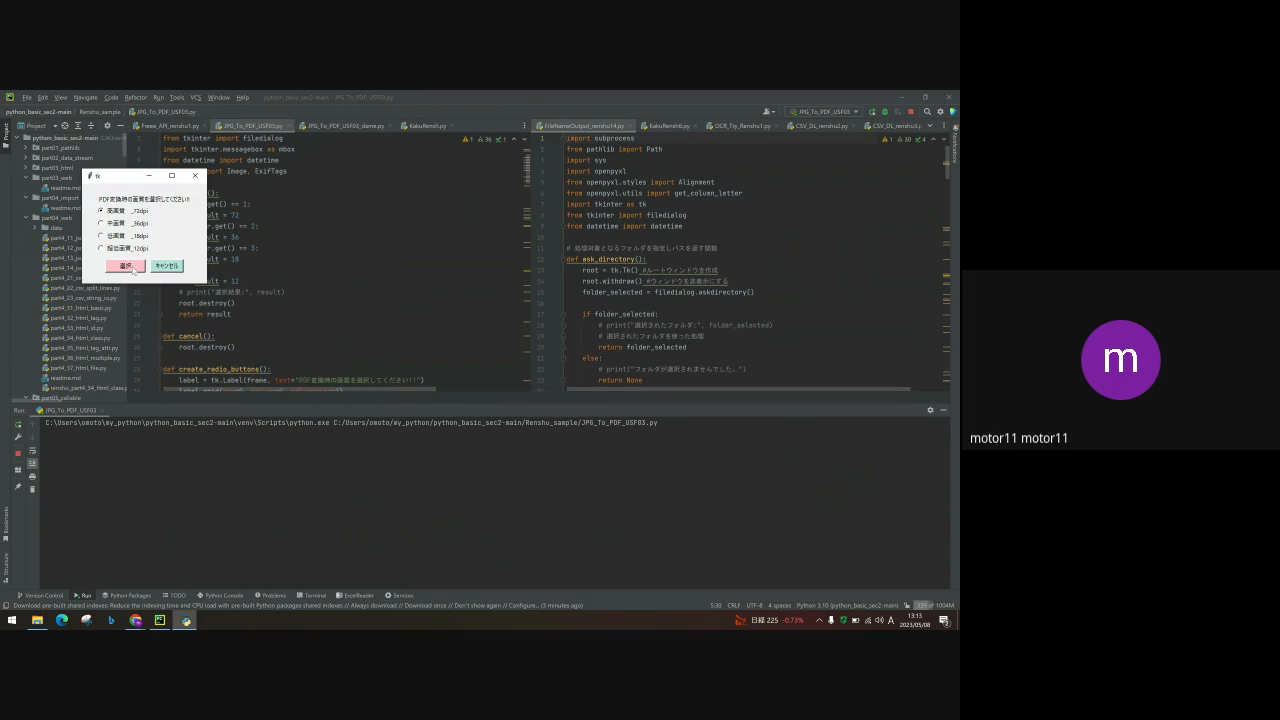This screenshot has width=1280, height=720.
Task: Click the Debug bug icon in top toolbar
Action: pyautogui.click(x=884, y=112)
